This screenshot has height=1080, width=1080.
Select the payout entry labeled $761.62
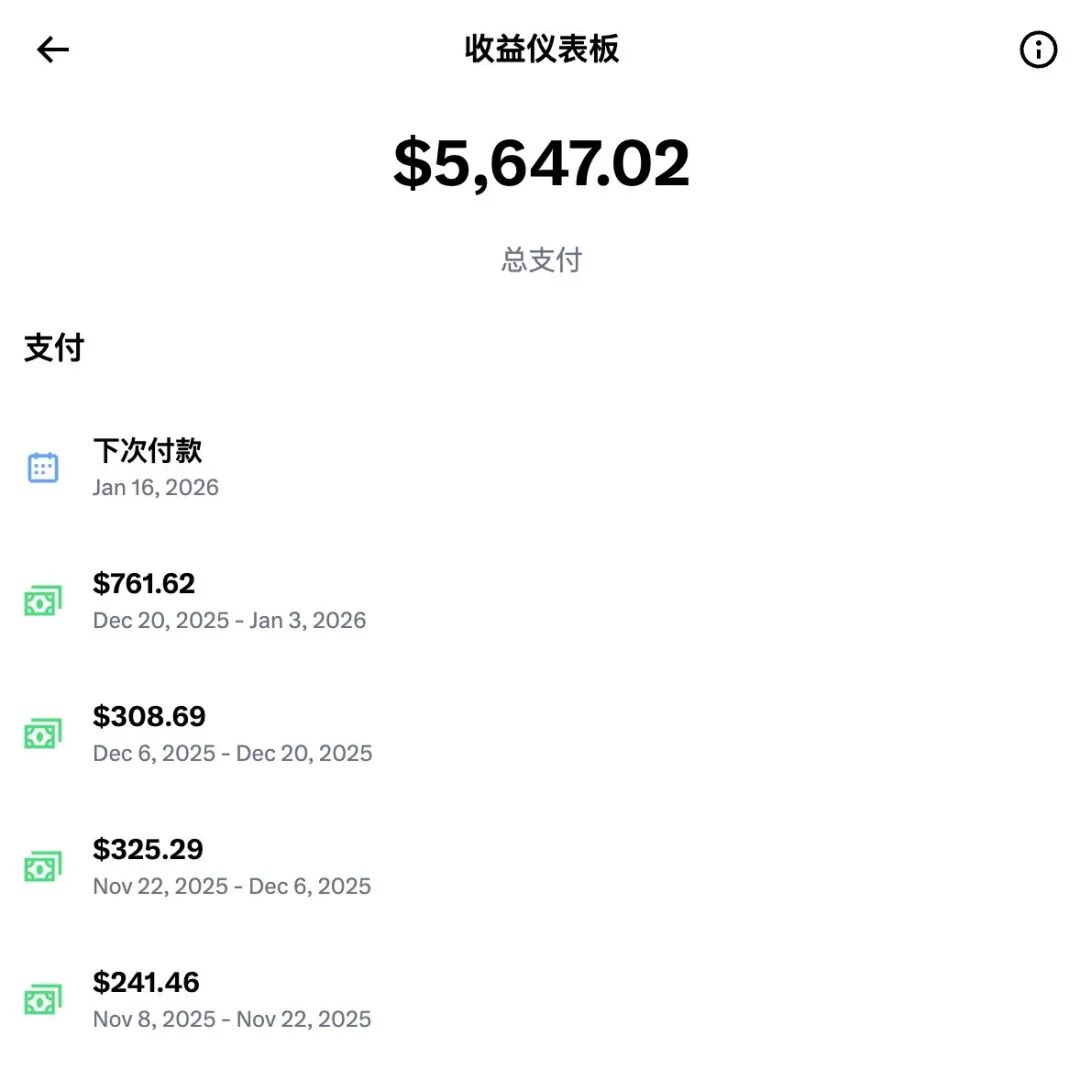pos(145,583)
